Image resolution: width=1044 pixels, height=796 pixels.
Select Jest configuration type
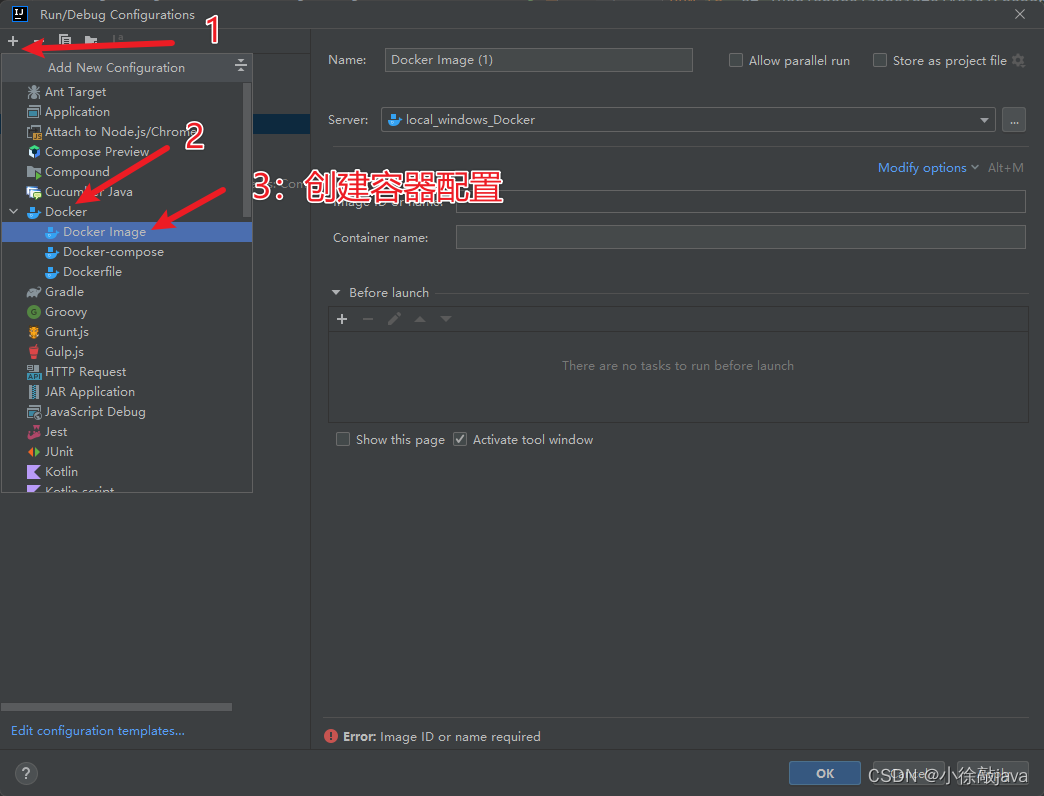point(127,431)
